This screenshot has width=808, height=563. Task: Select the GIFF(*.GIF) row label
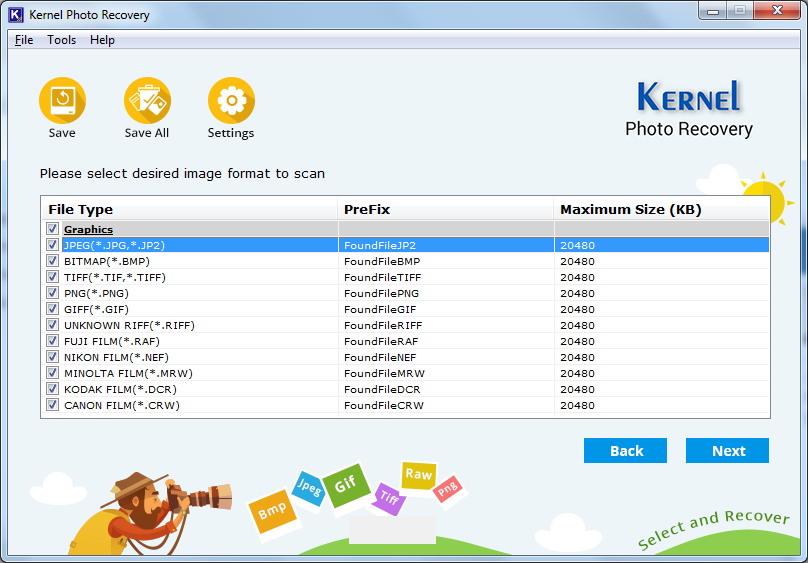point(96,309)
